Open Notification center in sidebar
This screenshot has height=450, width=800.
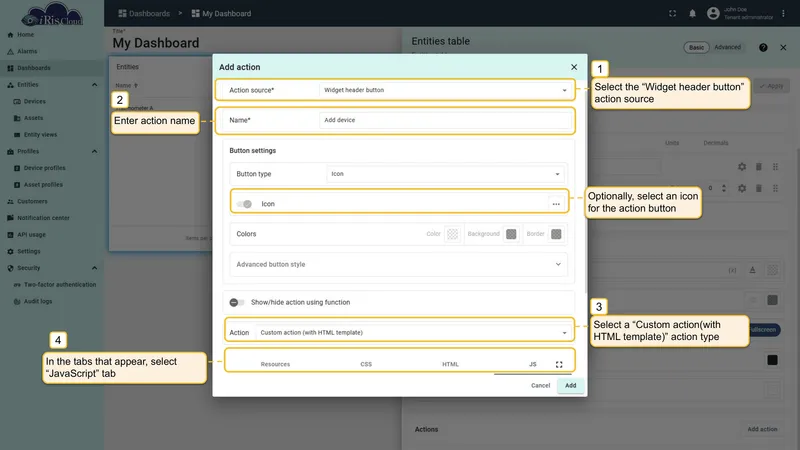point(43,218)
